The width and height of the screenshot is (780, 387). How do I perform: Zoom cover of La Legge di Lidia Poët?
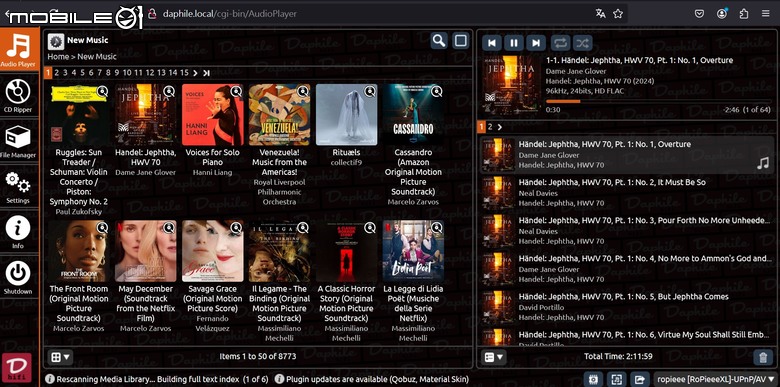point(437,228)
